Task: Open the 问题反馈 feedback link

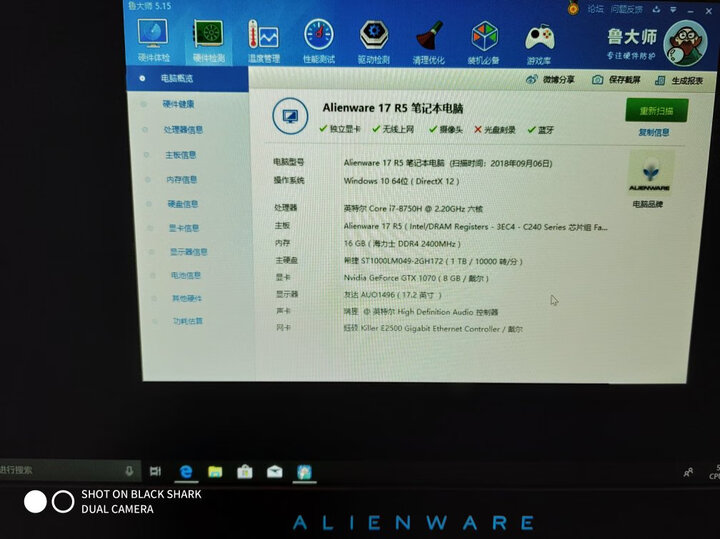Action: 626,9
